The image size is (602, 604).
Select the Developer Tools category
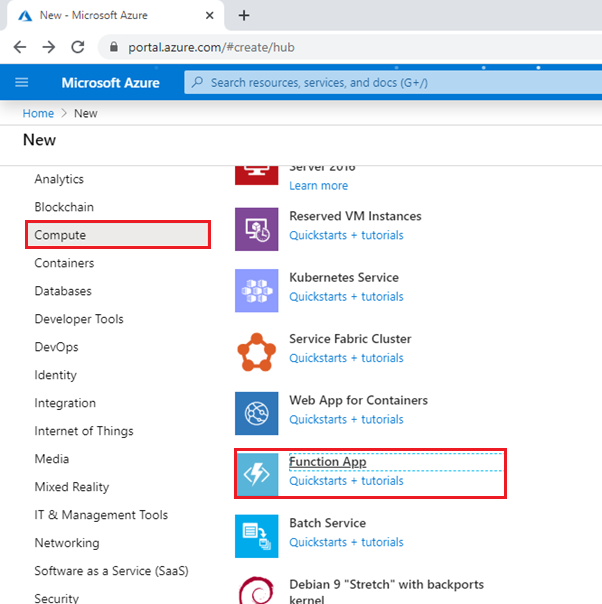[79, 319]
